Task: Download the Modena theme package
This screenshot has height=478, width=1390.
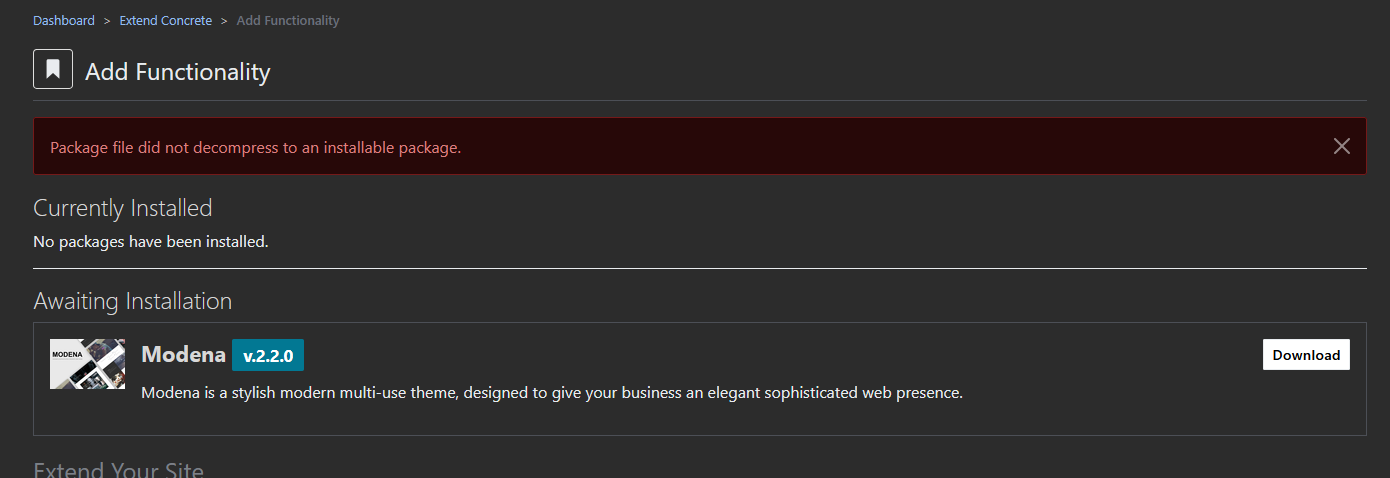Action: (1306, 355)
